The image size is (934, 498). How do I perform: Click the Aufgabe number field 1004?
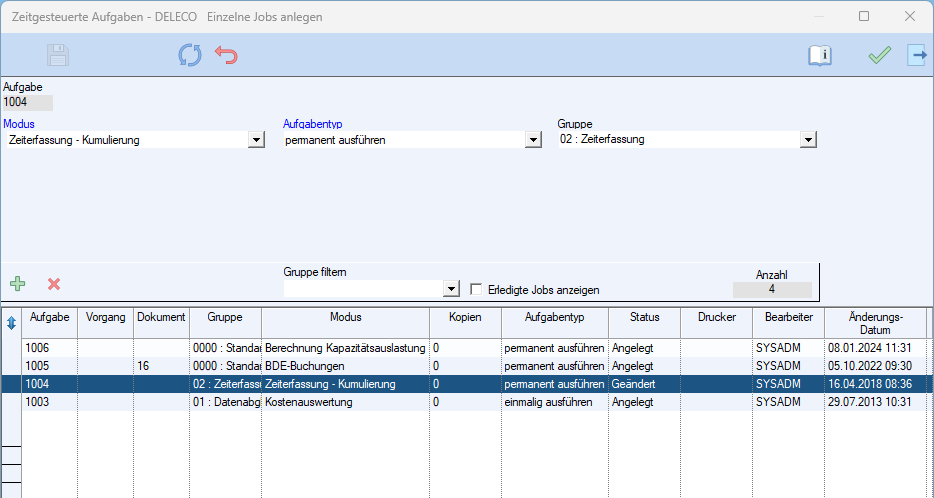(28, 102)
